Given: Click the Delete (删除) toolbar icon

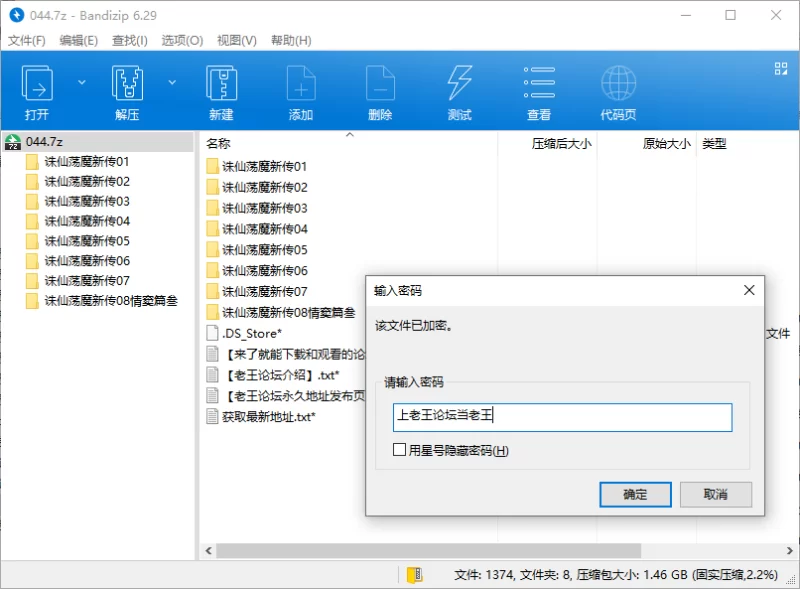Looking at the screenshot, I should click(381, 83).
